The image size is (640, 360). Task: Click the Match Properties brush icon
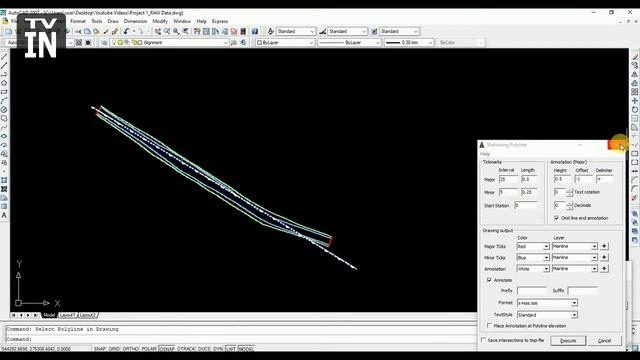point(106,31)
